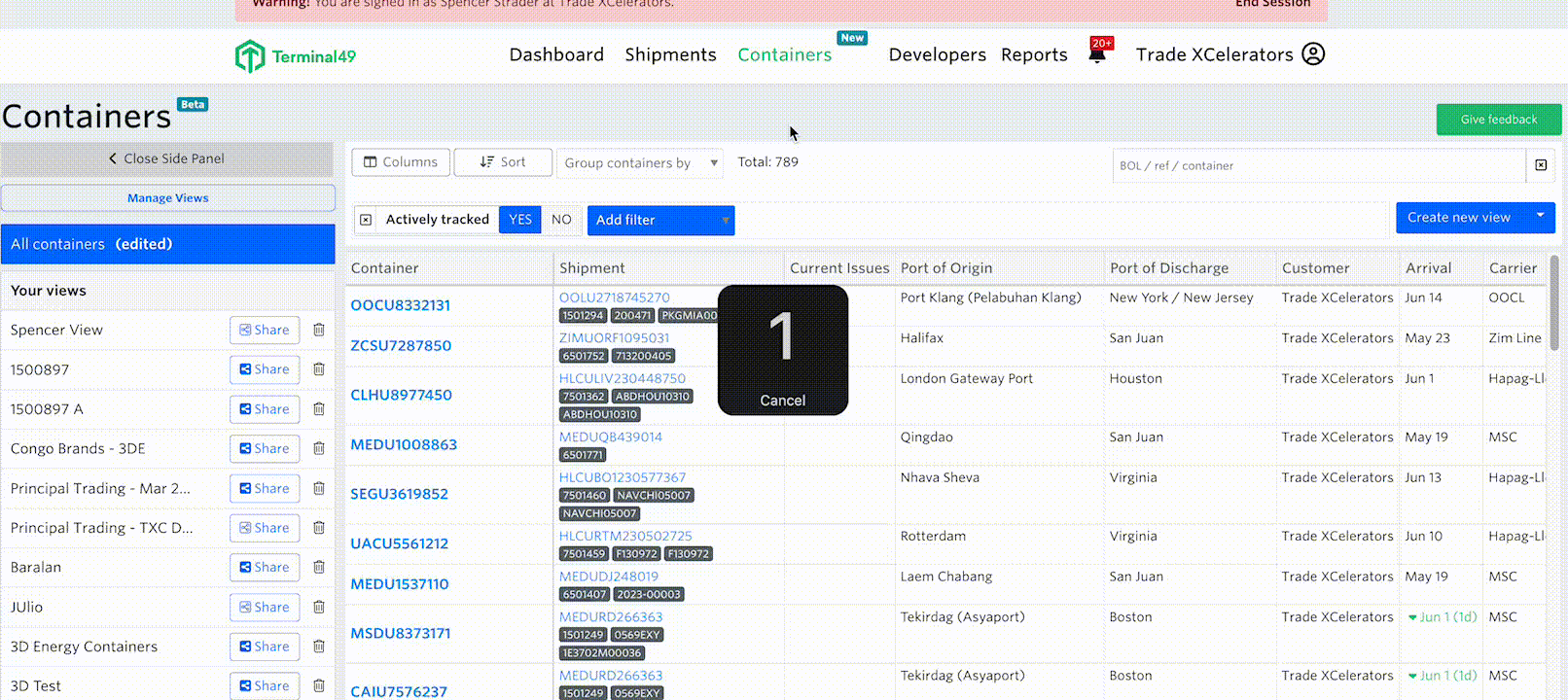Open the Create new view dropdown arrow
Screen dimensions: 1568x700
tap(1540, 217)
